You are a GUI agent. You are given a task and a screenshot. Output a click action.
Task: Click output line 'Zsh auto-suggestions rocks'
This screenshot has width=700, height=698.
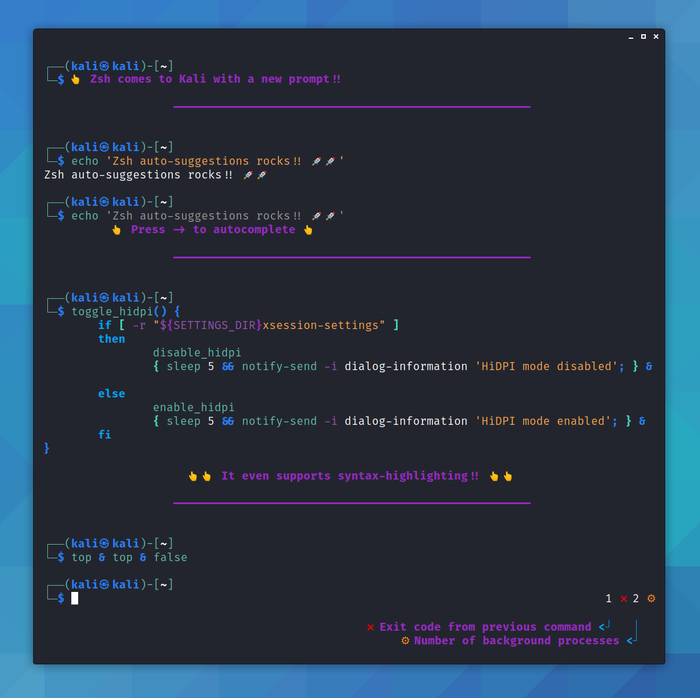coord(138,174)
